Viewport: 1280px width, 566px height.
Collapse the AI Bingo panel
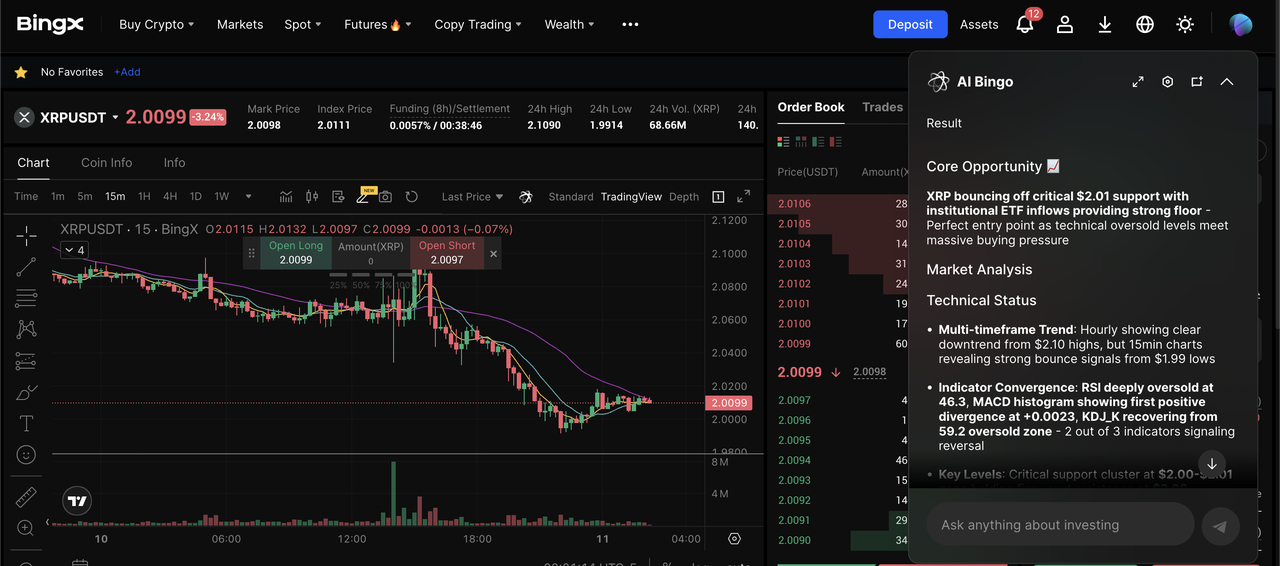pos(1227,82)
